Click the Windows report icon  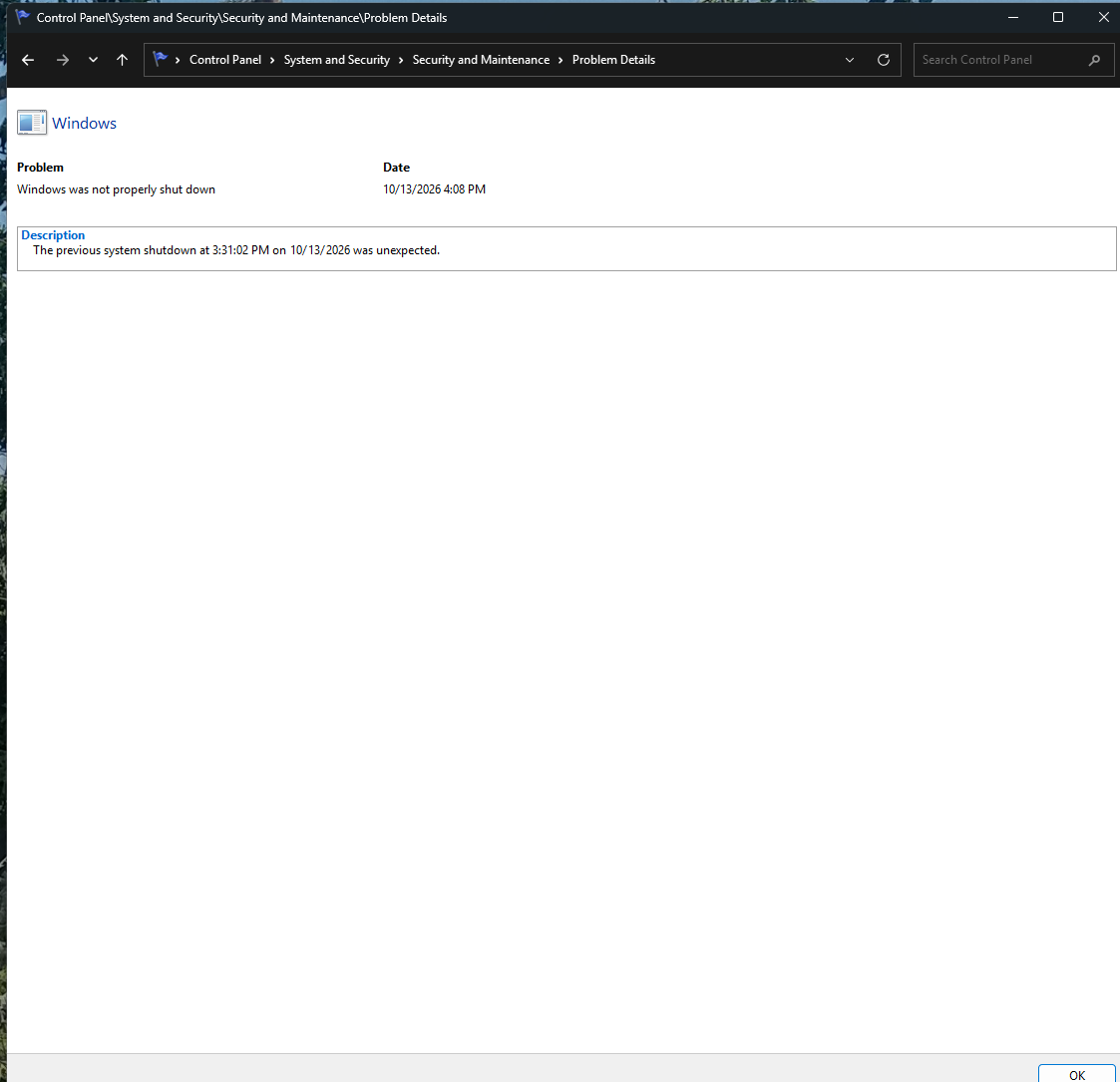pos(32,123)
